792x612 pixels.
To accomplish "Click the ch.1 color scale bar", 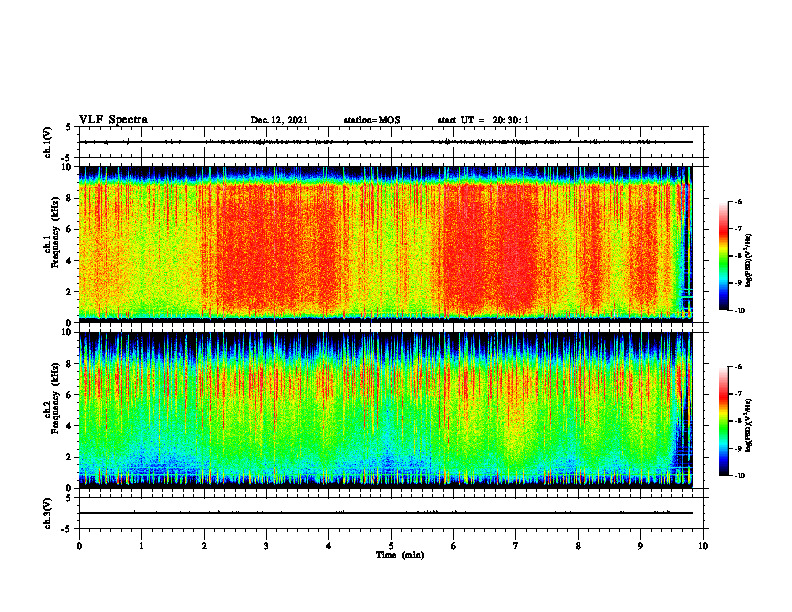I will tap(723, 256).
